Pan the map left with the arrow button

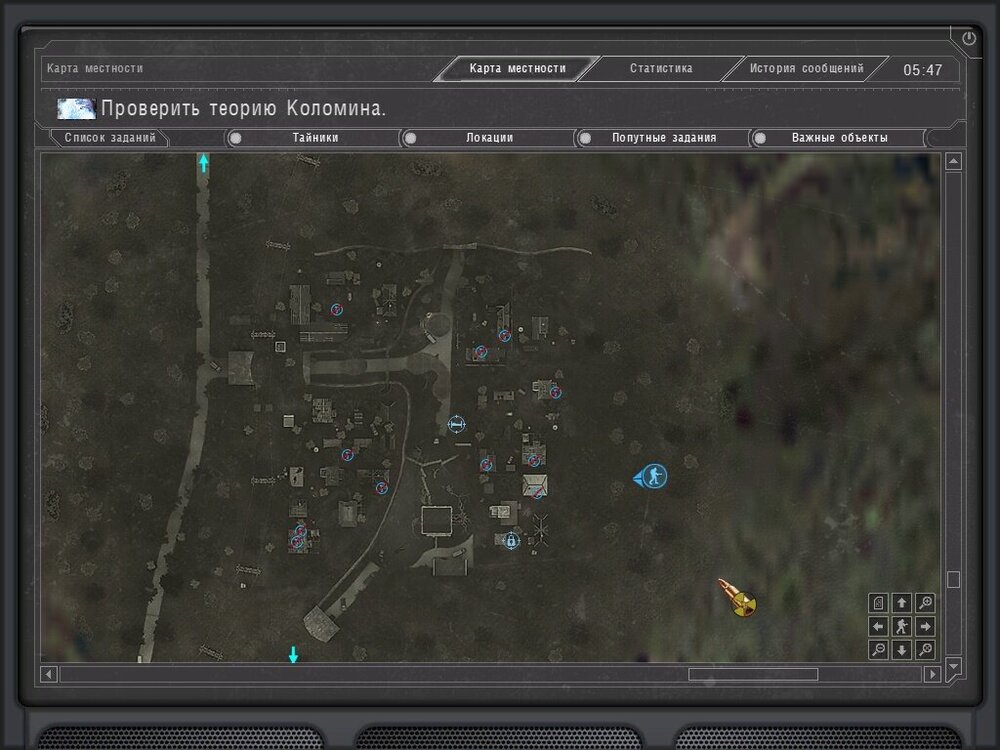click(878, 626)
